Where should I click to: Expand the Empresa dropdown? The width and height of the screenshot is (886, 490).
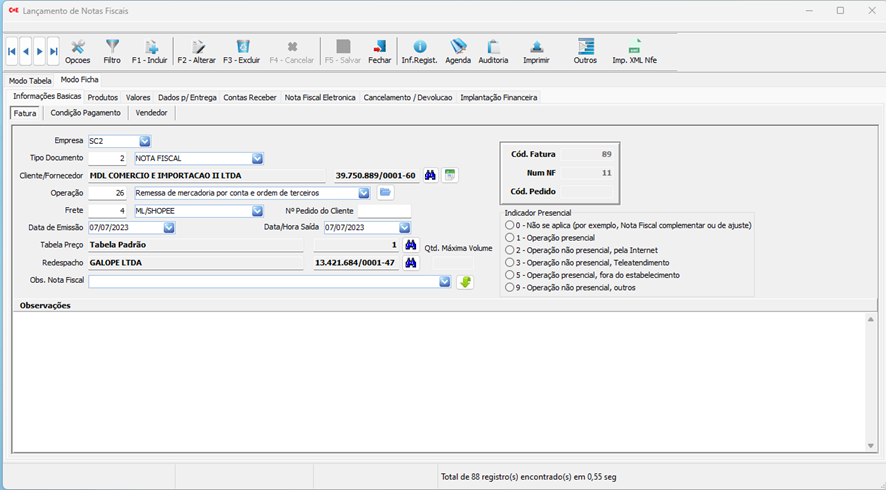tap(145, 141)
